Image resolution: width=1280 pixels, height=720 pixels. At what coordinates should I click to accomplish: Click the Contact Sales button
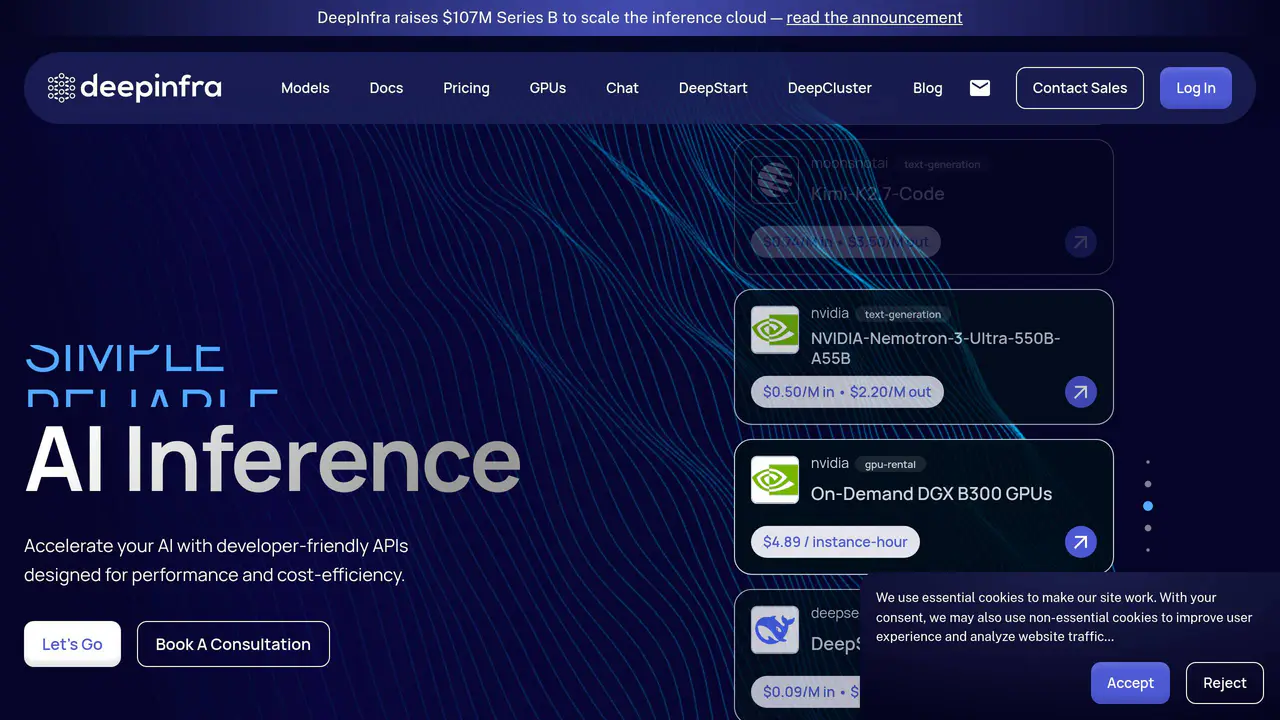pos(1080,88)
